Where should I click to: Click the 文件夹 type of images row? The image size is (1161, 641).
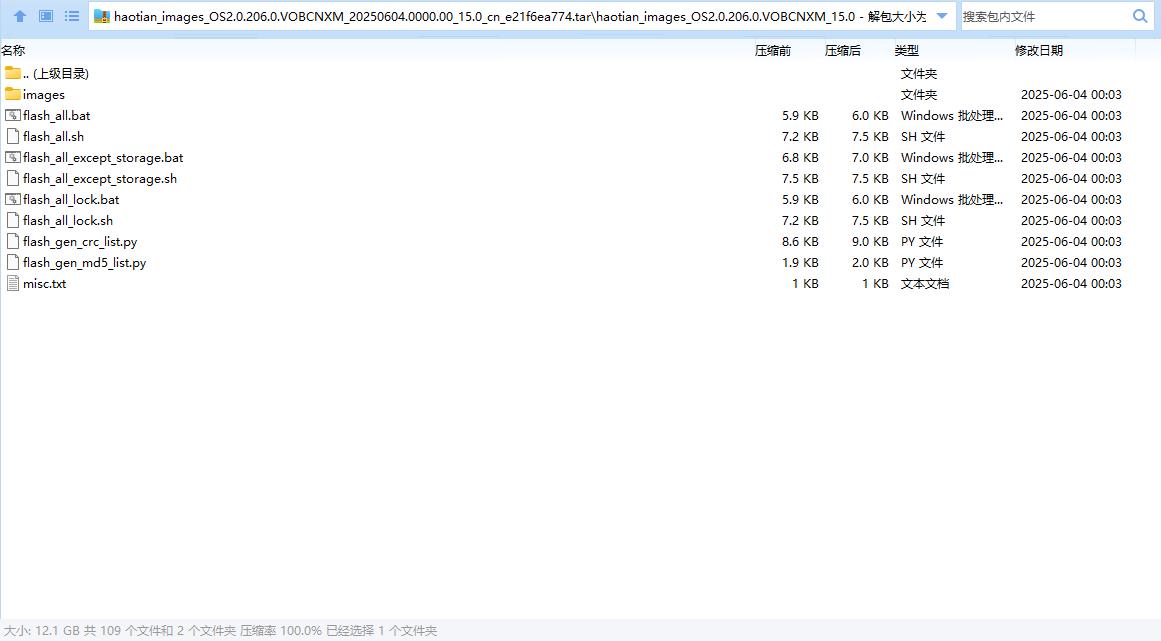(x=919, y=95)
